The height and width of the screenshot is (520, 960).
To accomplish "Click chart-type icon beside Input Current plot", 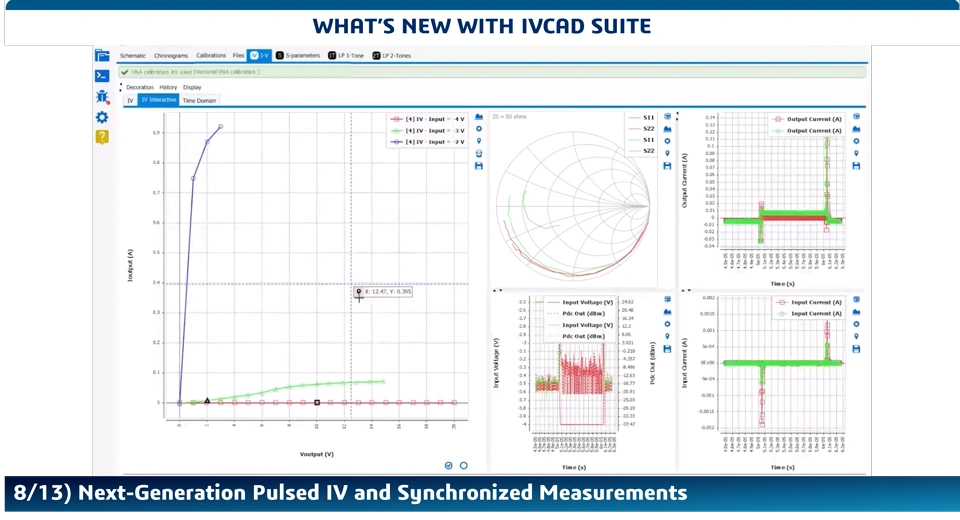I will click(x=856, y=312).
